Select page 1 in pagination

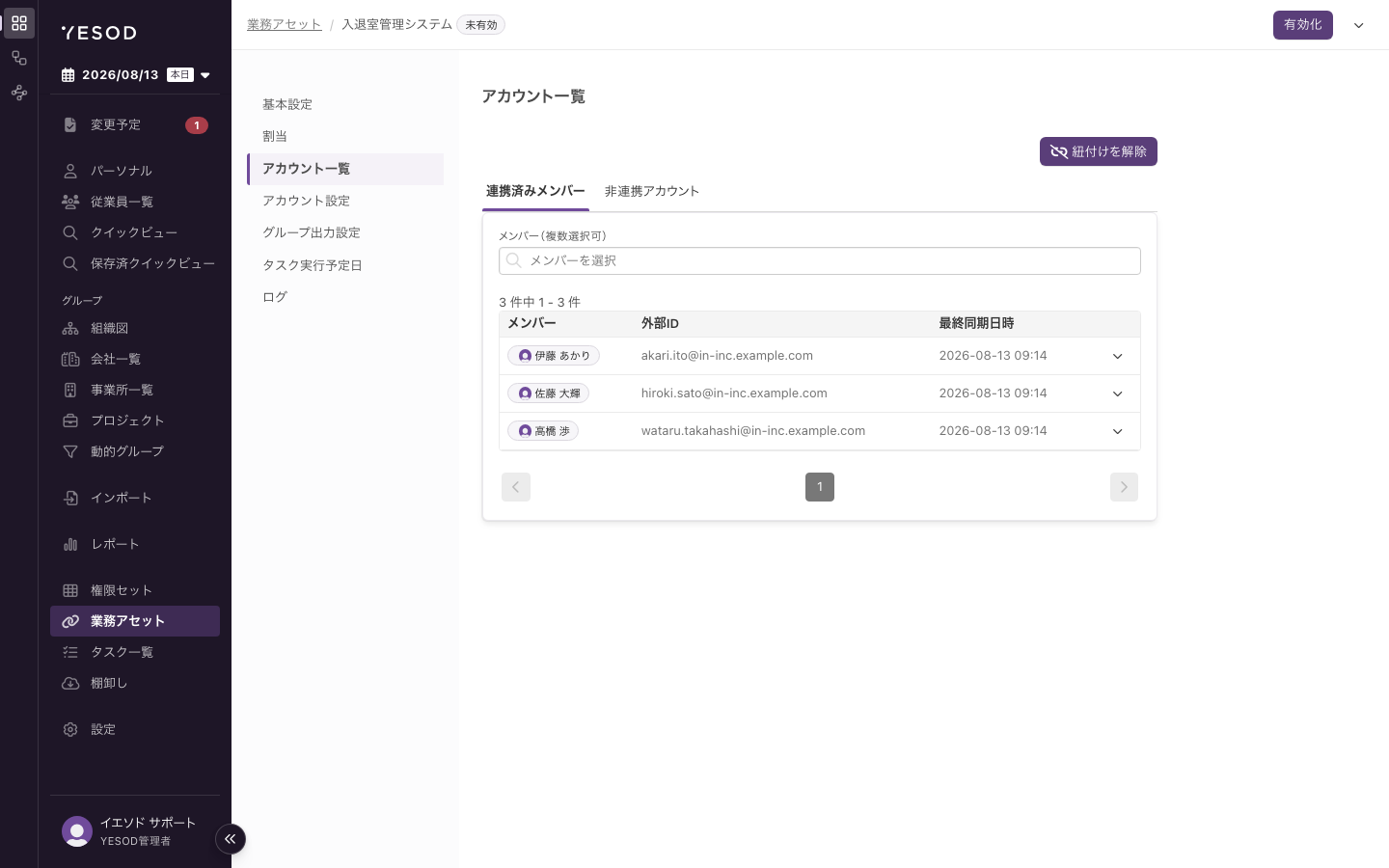[x=820, y=487]
